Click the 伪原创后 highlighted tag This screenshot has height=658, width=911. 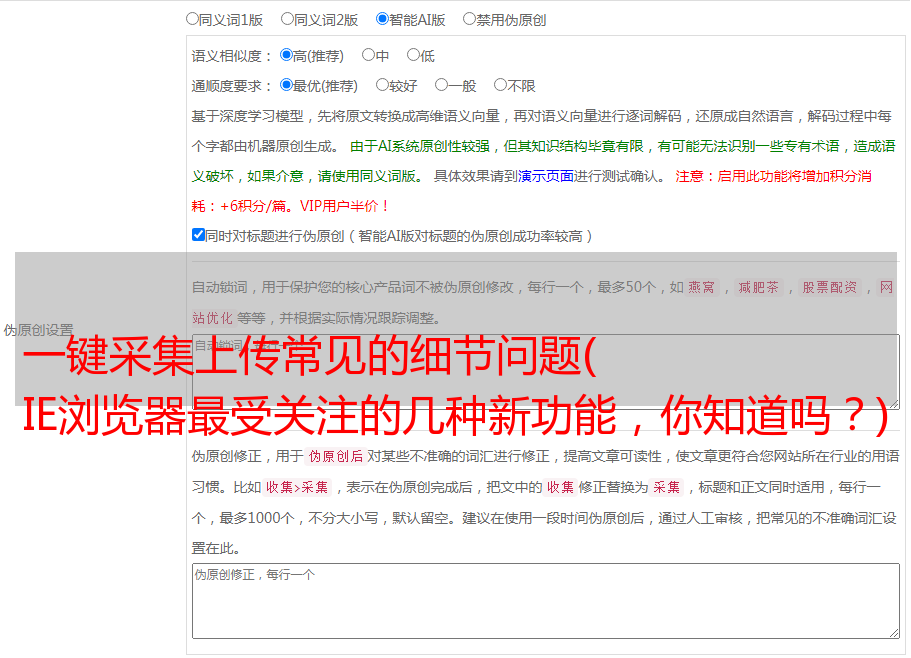coord(336,456)
